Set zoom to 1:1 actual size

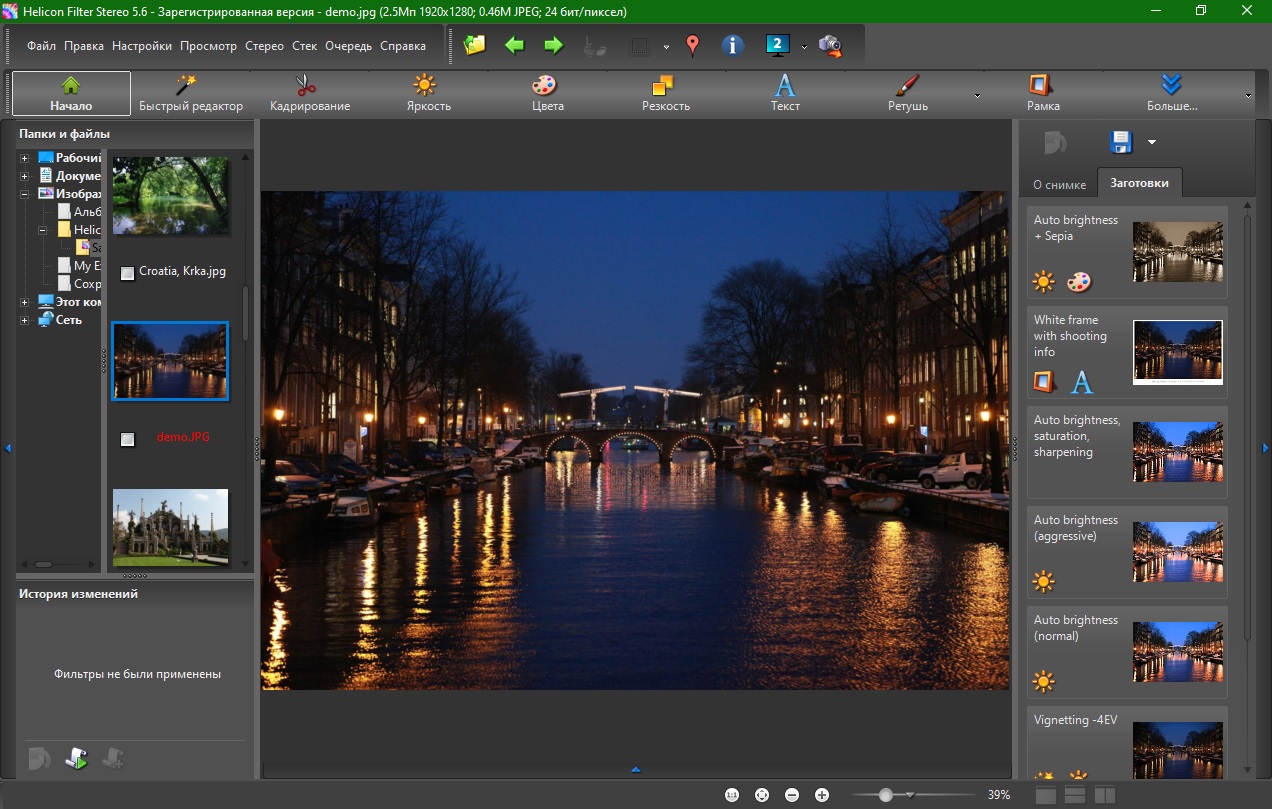pos(732,795)
